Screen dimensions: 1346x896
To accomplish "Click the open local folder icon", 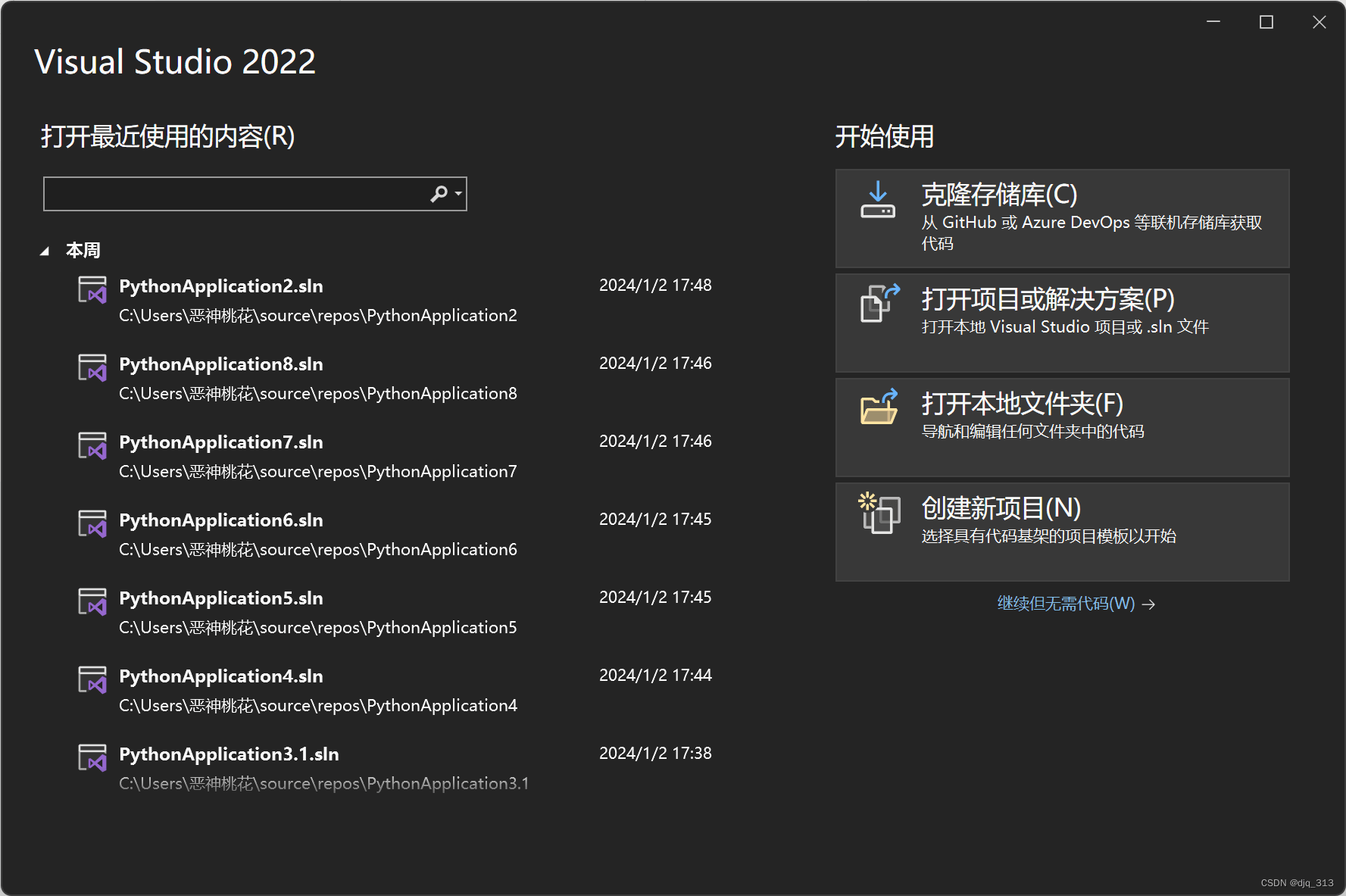I will [x=879, y=407].
